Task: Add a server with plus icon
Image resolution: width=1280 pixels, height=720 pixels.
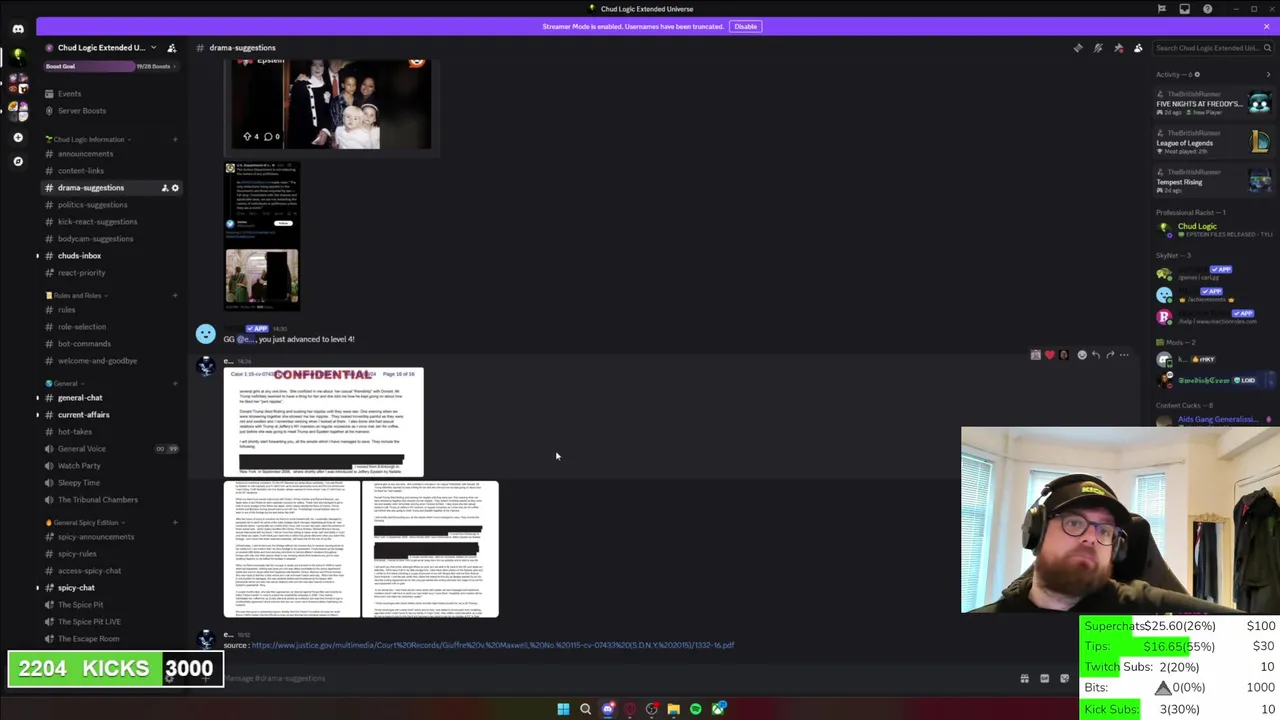Action: [x=18, y=137]
